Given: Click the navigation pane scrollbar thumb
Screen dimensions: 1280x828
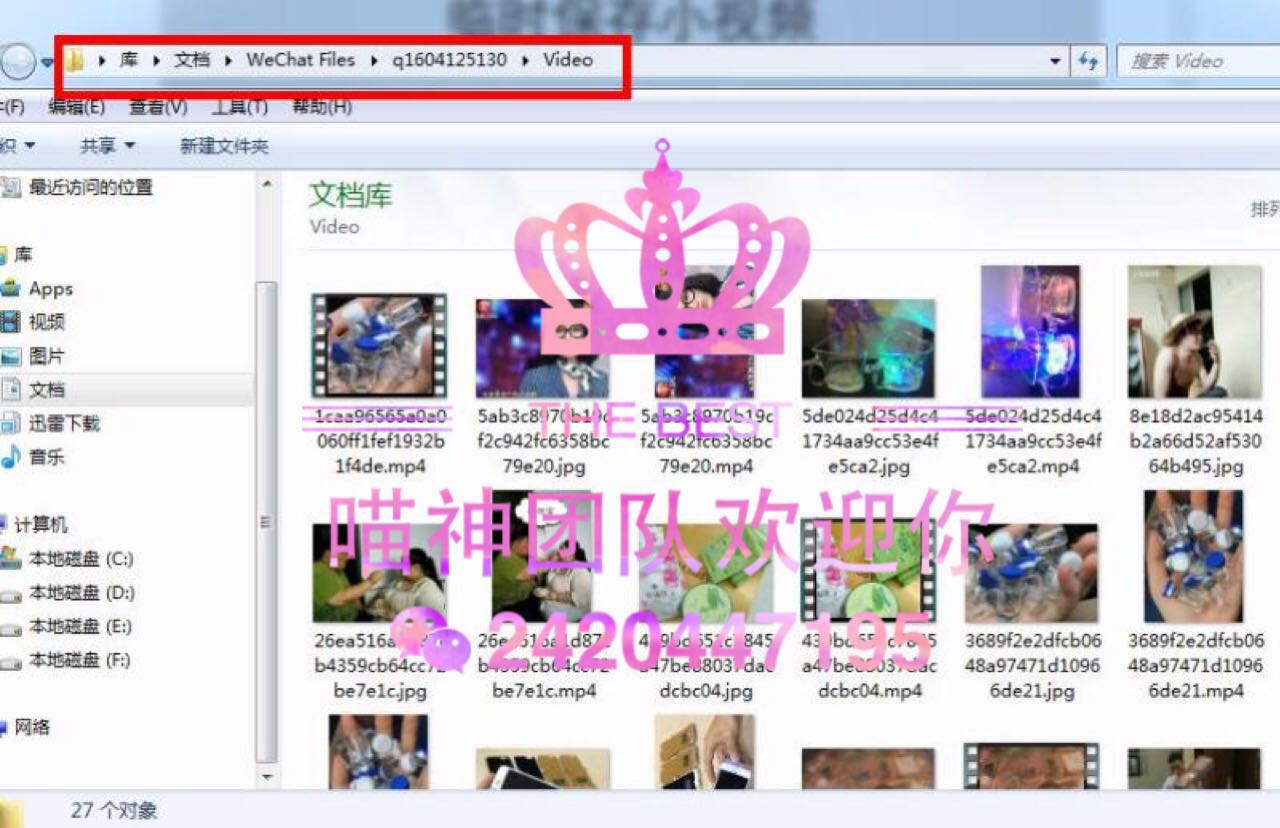Looking at the screenshot, I should [x=266, y=520].
